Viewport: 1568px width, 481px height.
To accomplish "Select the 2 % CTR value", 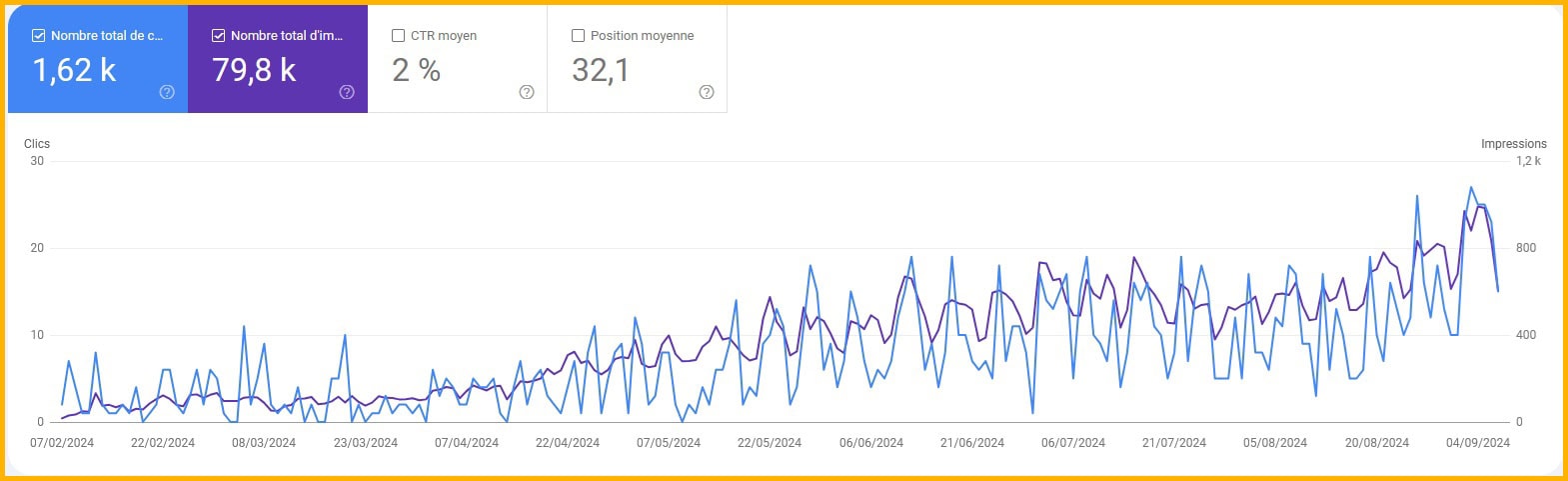I will pyautogui.click(x=416, y=70).
